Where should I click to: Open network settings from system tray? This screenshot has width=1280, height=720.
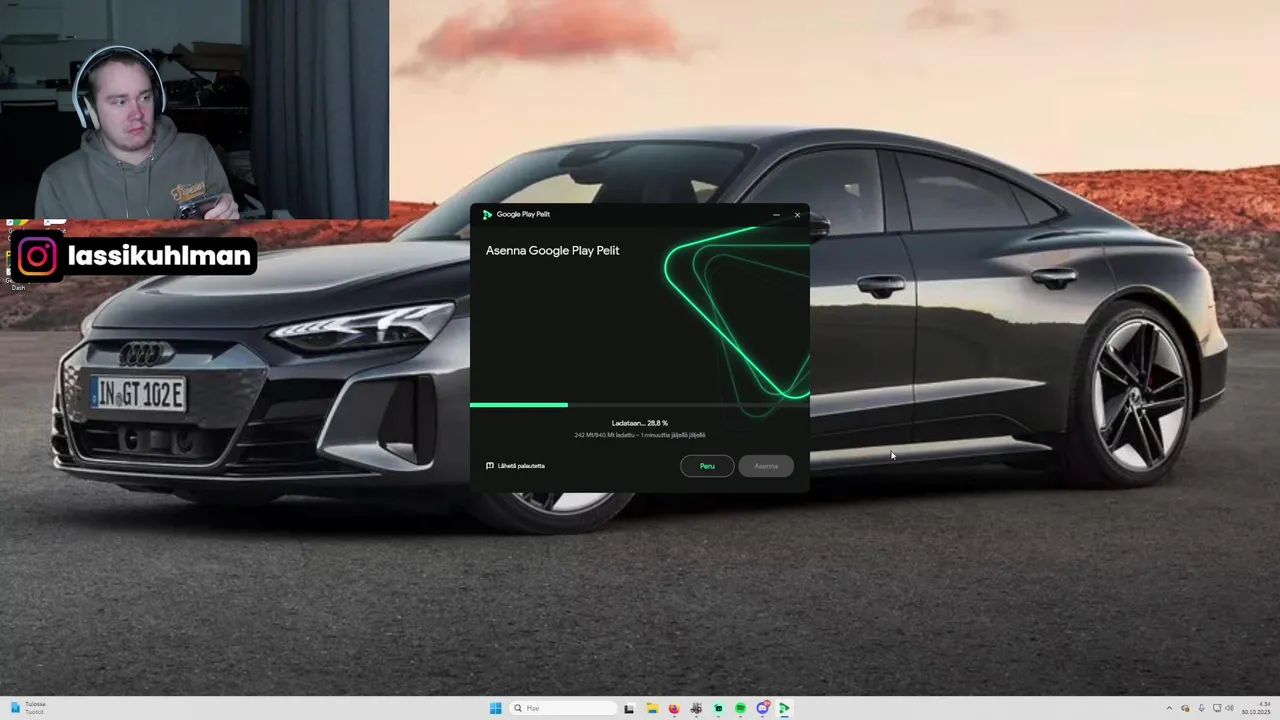click(x=1217, y=708)
